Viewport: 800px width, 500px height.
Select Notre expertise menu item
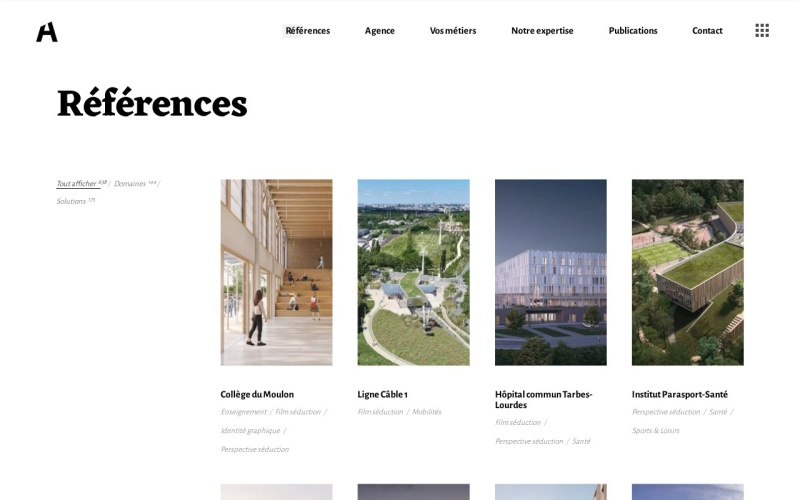coord(542,31)
